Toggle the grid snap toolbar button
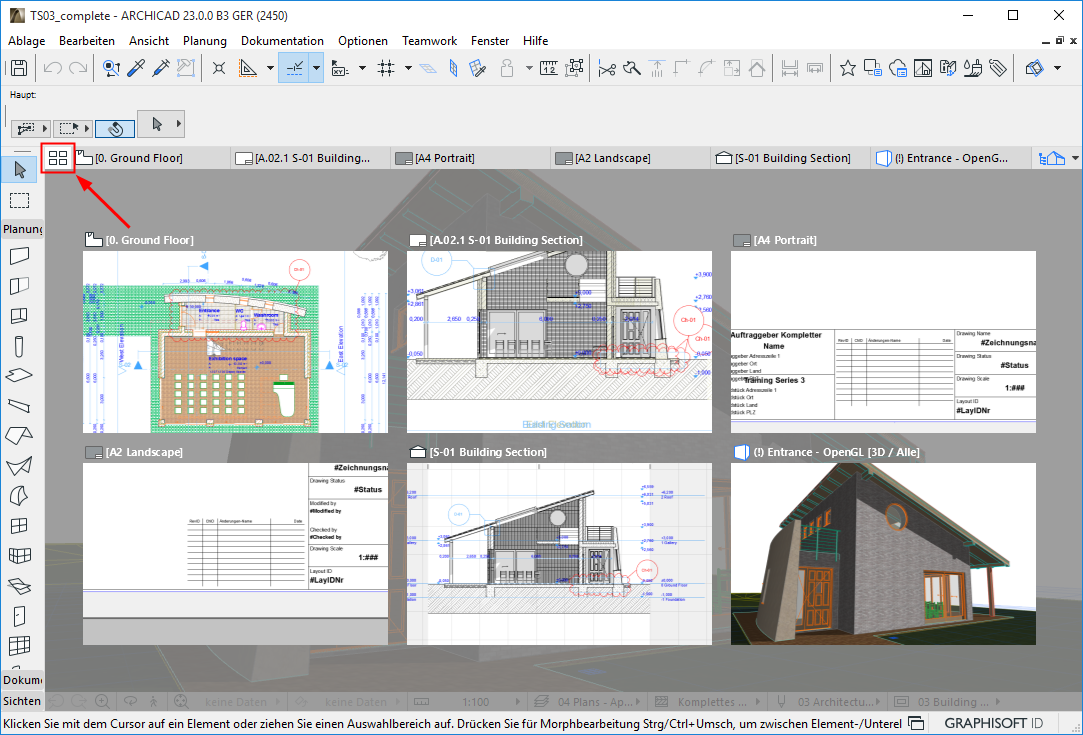This screenshot has width=1083, height=735. [386, 68]
